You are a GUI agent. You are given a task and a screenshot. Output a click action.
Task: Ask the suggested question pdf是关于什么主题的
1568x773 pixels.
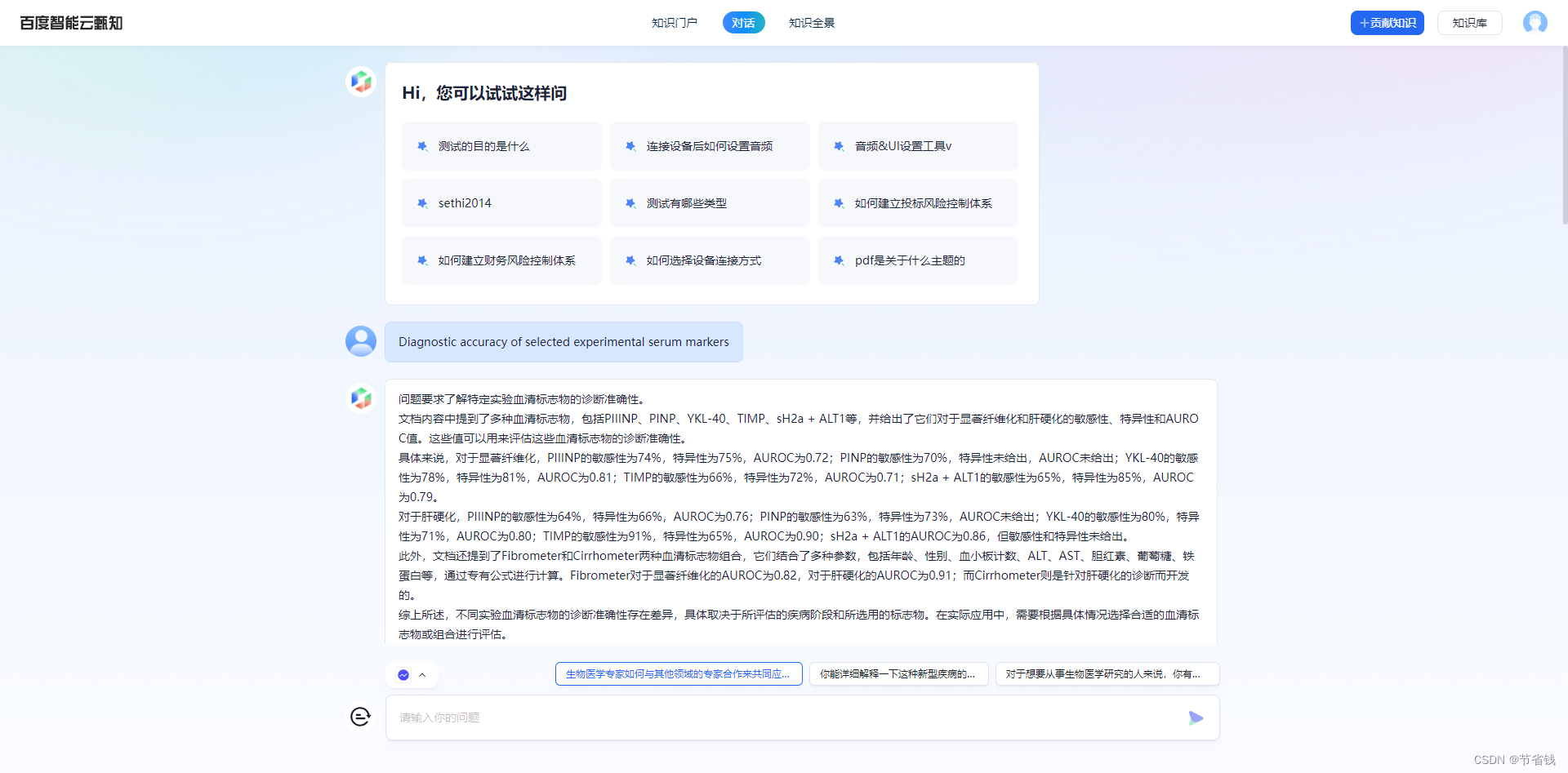pos(918,260)
